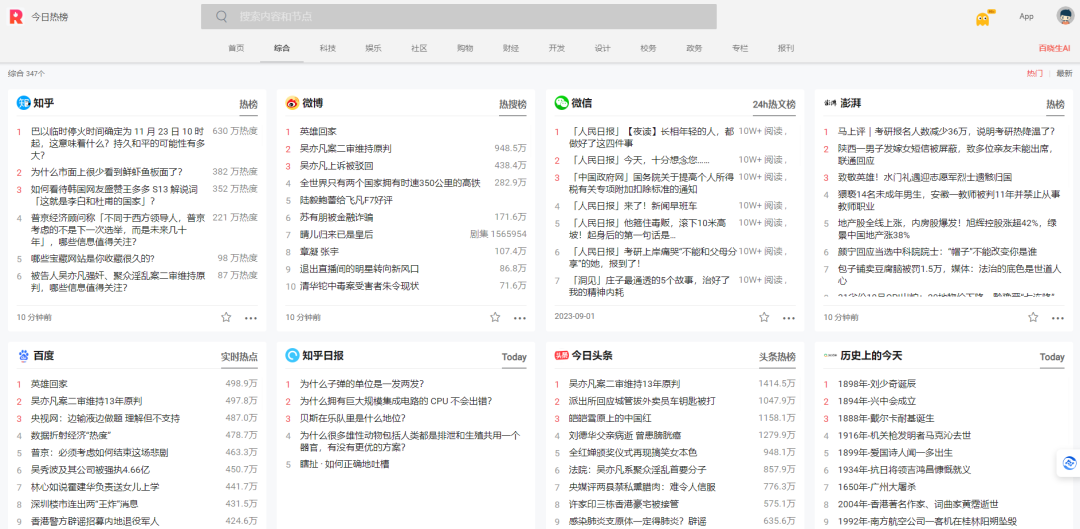1080x529 pixels.
Task: Switch to the 专栏 tab
Action: 740,48
